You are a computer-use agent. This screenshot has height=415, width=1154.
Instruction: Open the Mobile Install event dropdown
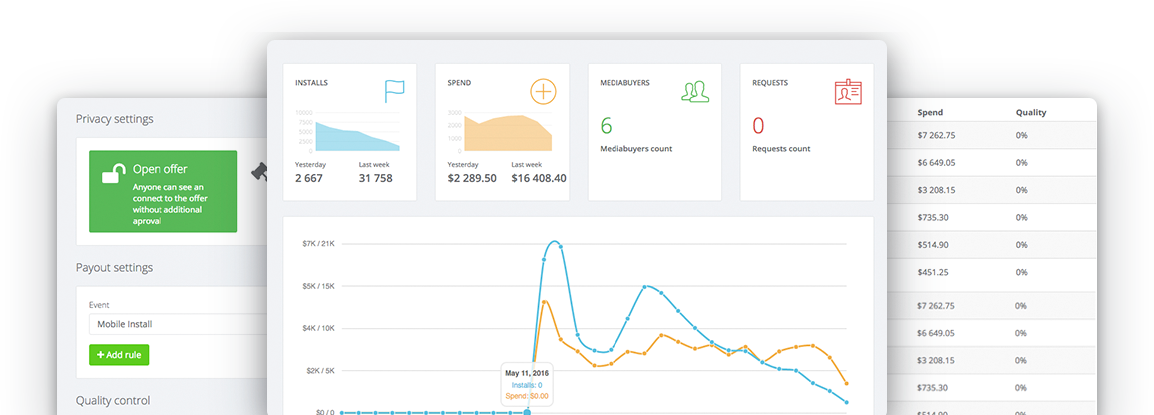click(177, 324)
